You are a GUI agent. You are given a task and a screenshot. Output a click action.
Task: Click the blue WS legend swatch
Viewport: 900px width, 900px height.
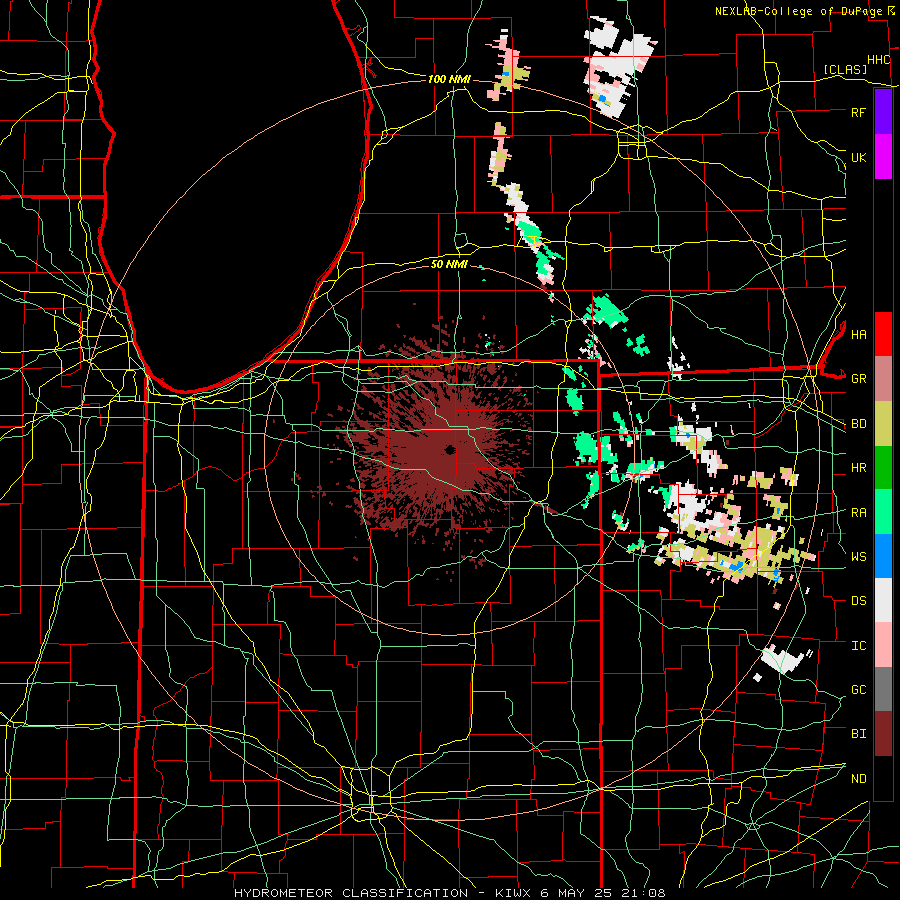(x=883, y=556)
